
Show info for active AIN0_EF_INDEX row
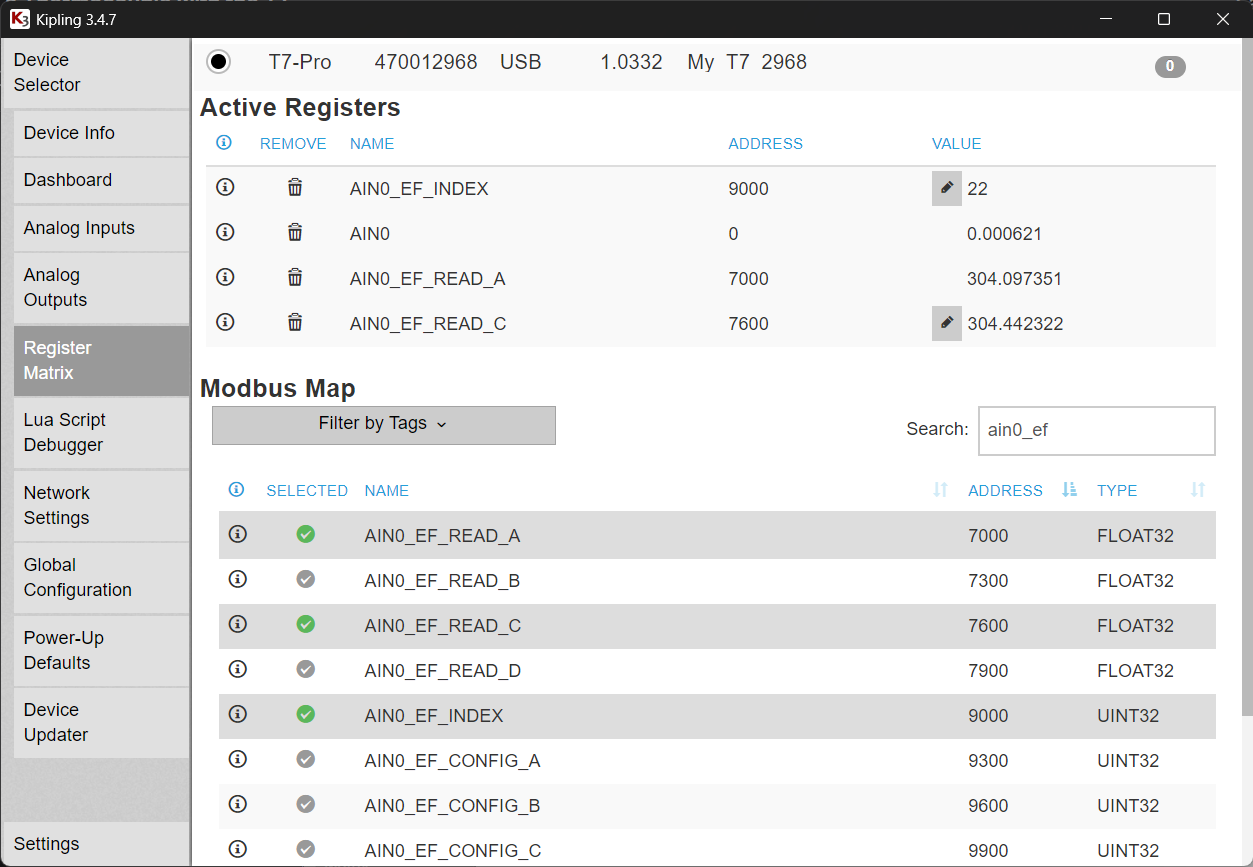click(225, 187)
